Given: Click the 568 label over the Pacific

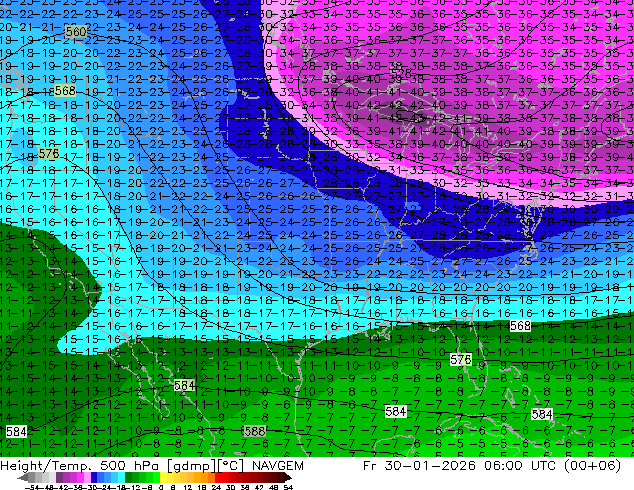Looking at the screenshot, I should point(65,91).
